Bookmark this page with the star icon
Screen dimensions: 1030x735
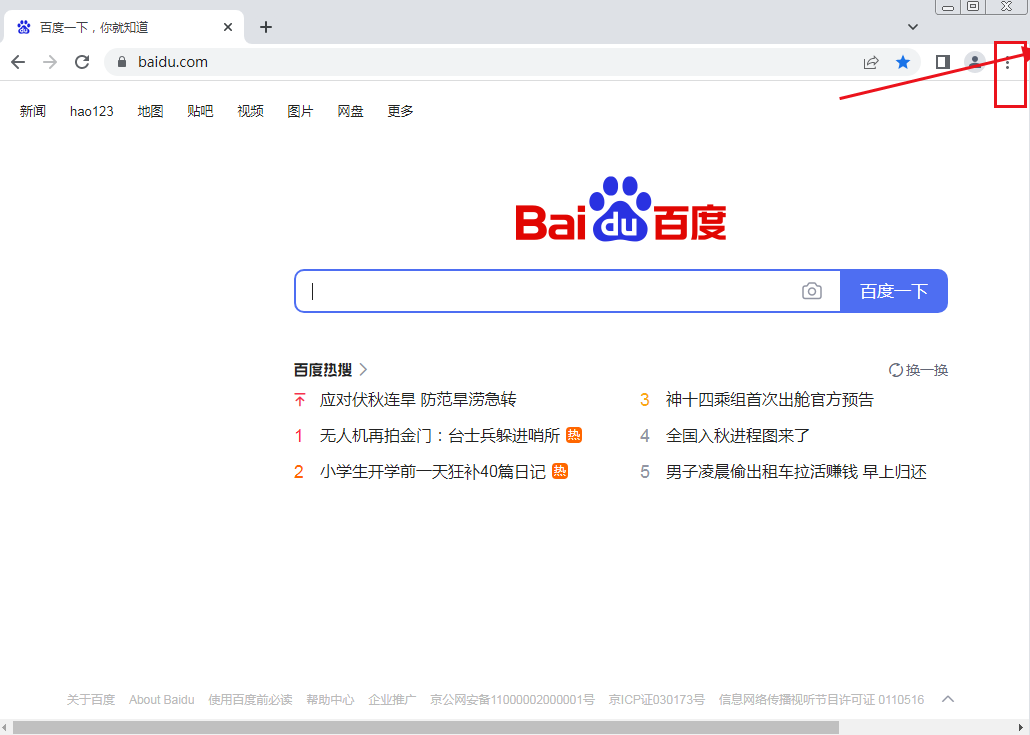pyautogui.click(x=903, y=61)
